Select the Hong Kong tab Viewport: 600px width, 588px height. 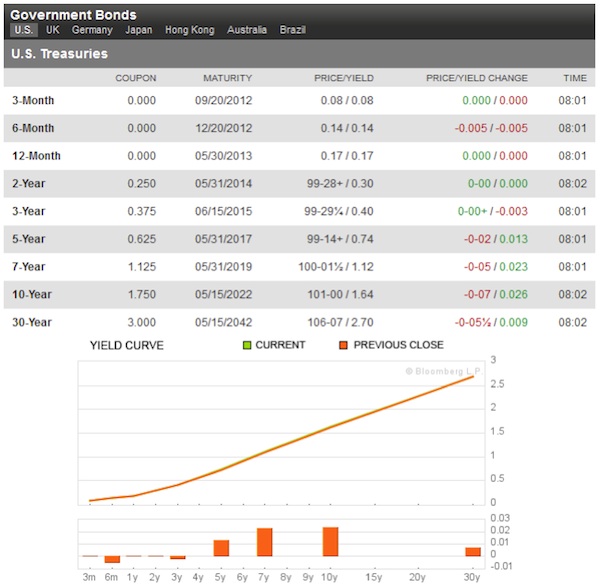(x=189, y=30)
